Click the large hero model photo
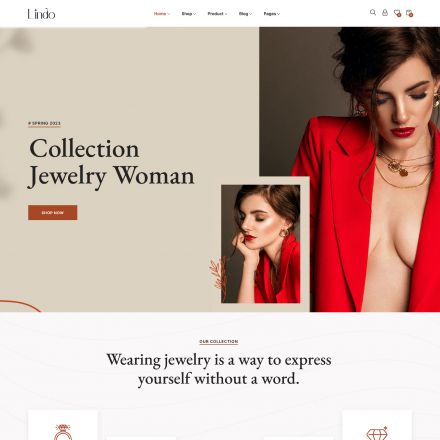The image size is (440, 440). 350,169
